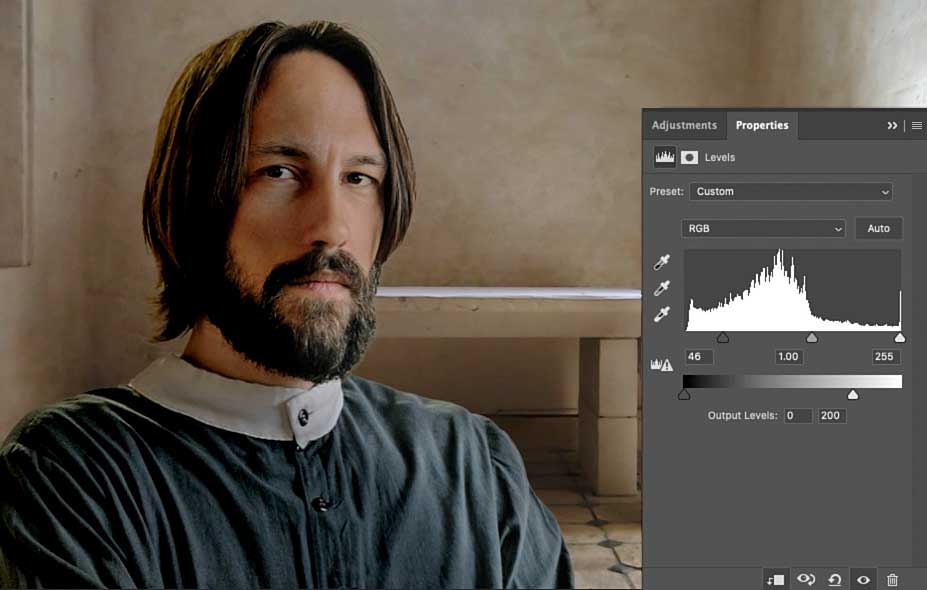Open the Properties panel menu
Screen dimensions: 927x590
pos(916,125)
